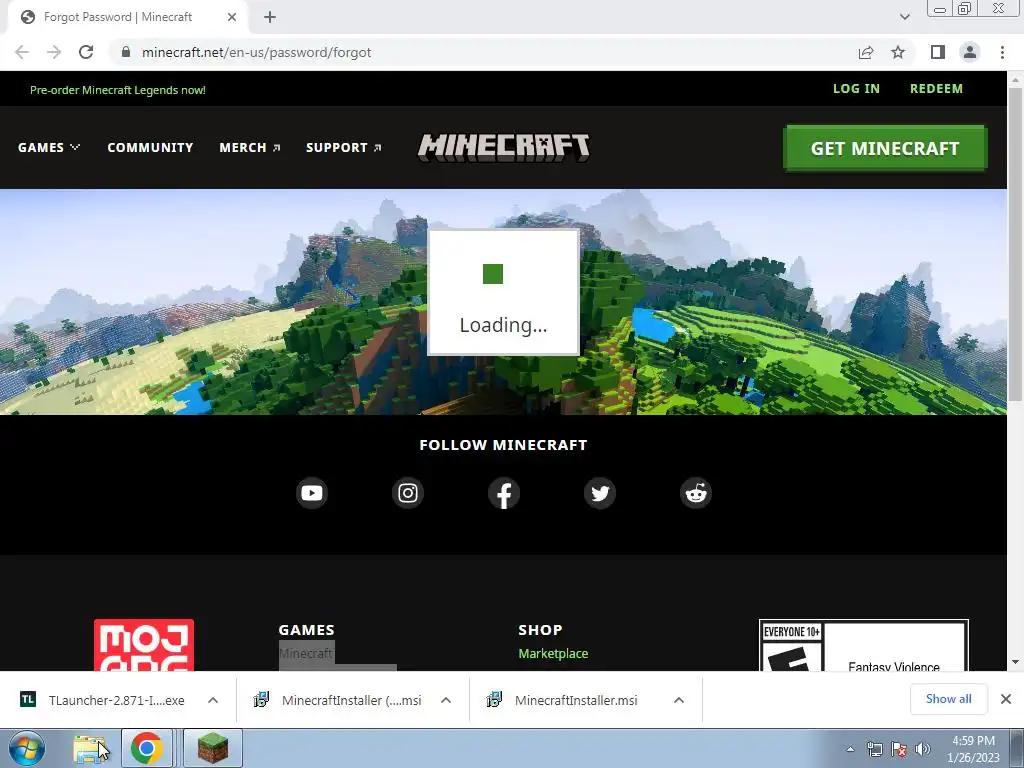Close the Forgot Password tab
The width and height of the screenshot is (1024, 768).
(232, 17)
